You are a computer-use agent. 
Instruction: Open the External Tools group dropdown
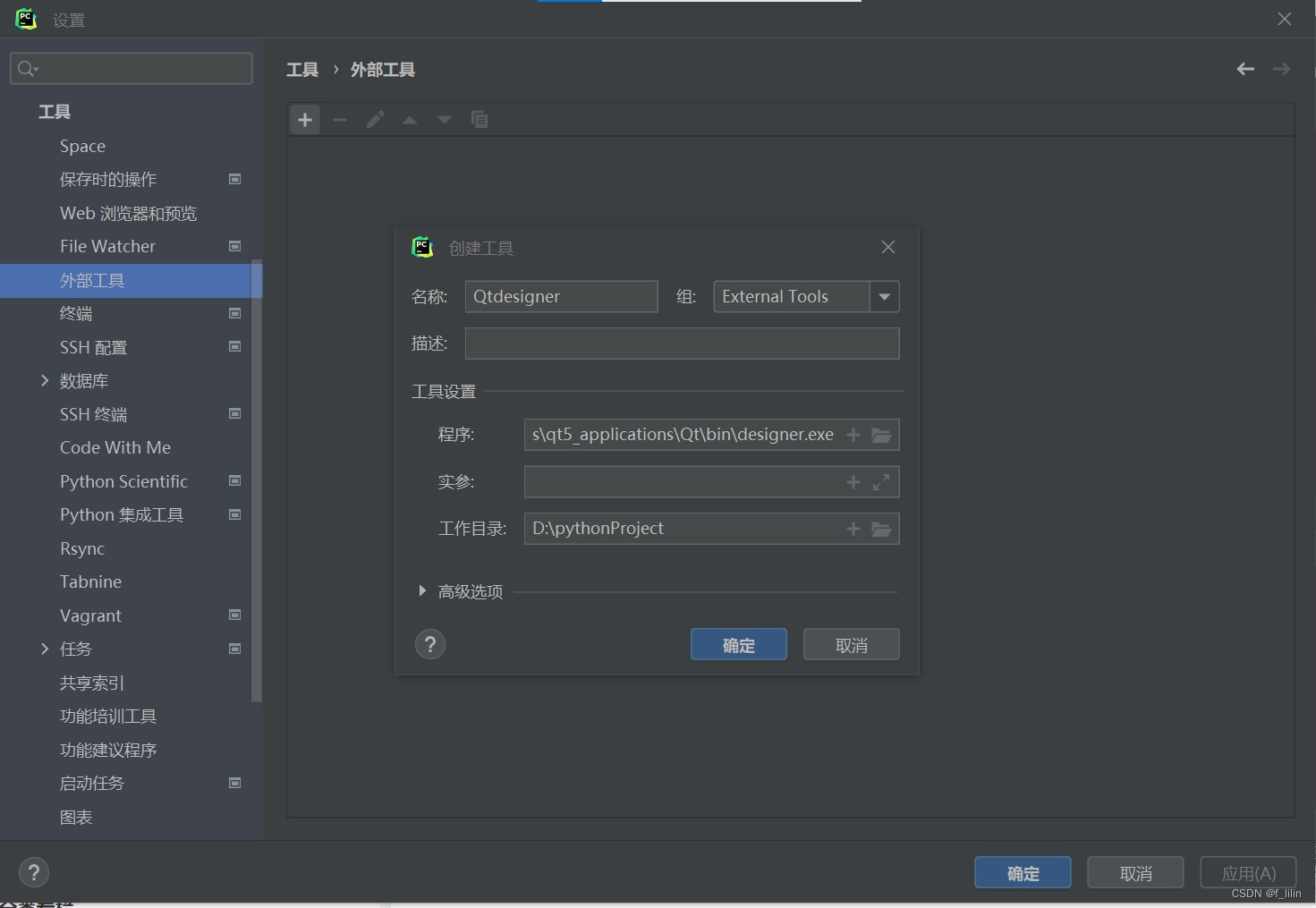click(x=884, y=296)
